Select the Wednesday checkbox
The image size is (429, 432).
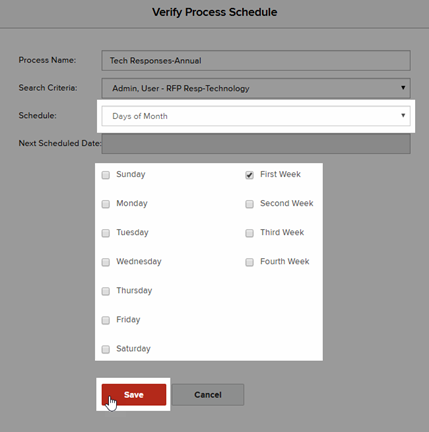pos(106,262)
